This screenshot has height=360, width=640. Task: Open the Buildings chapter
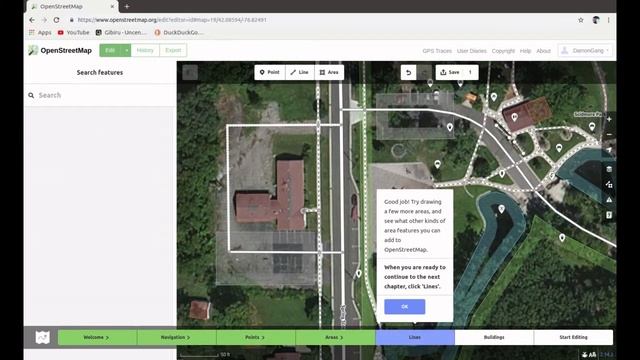[x=494, y=337]
